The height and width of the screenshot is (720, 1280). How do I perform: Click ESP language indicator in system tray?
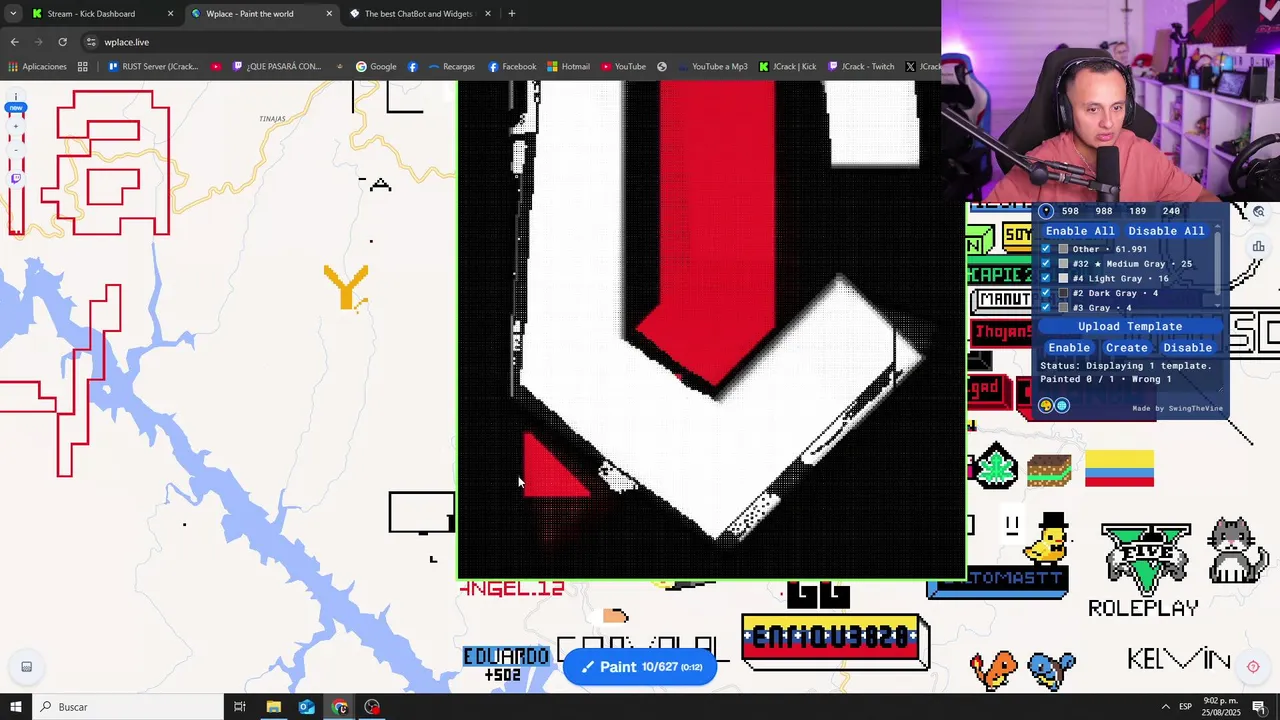click(x=1185, y=707)
